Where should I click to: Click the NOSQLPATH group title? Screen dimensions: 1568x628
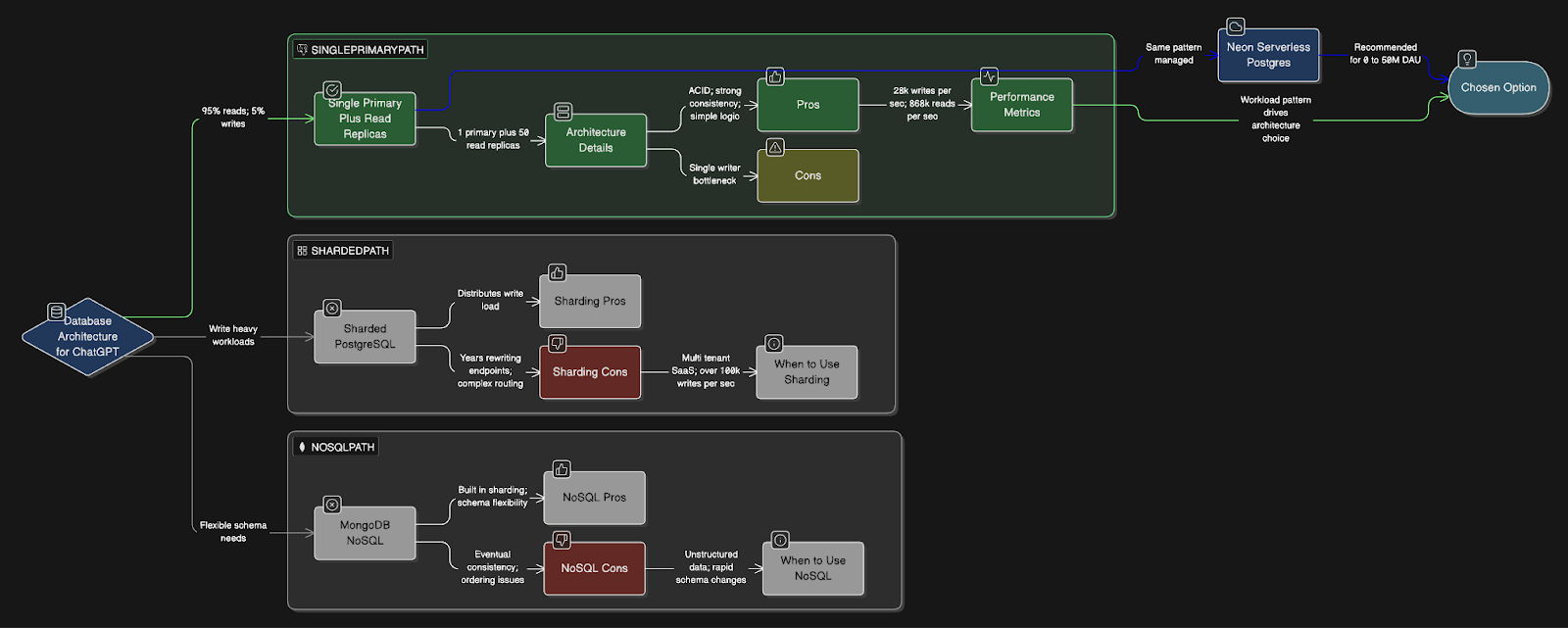pos(343,447)
